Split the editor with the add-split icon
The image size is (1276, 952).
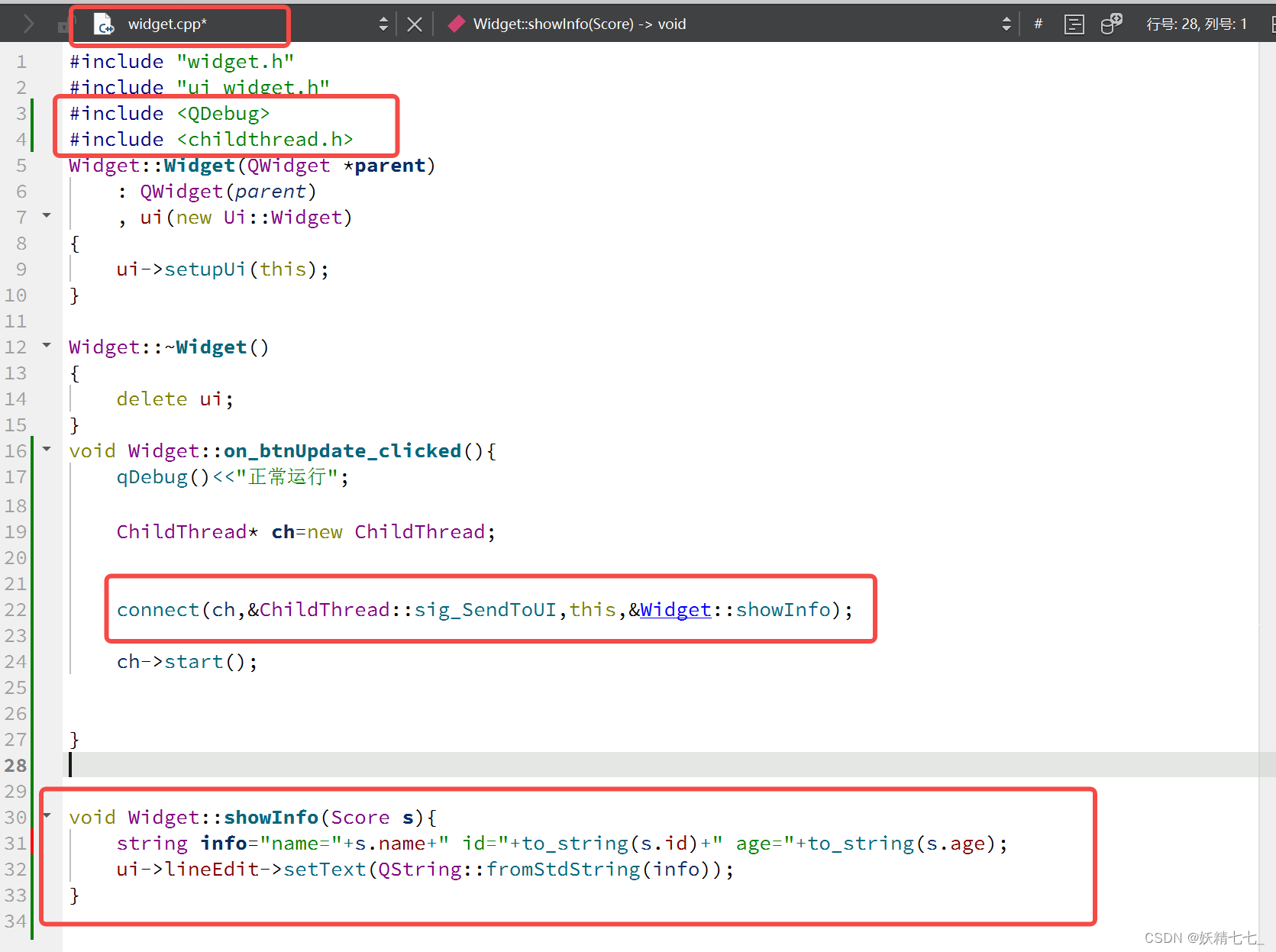[x=1111, y=24]
